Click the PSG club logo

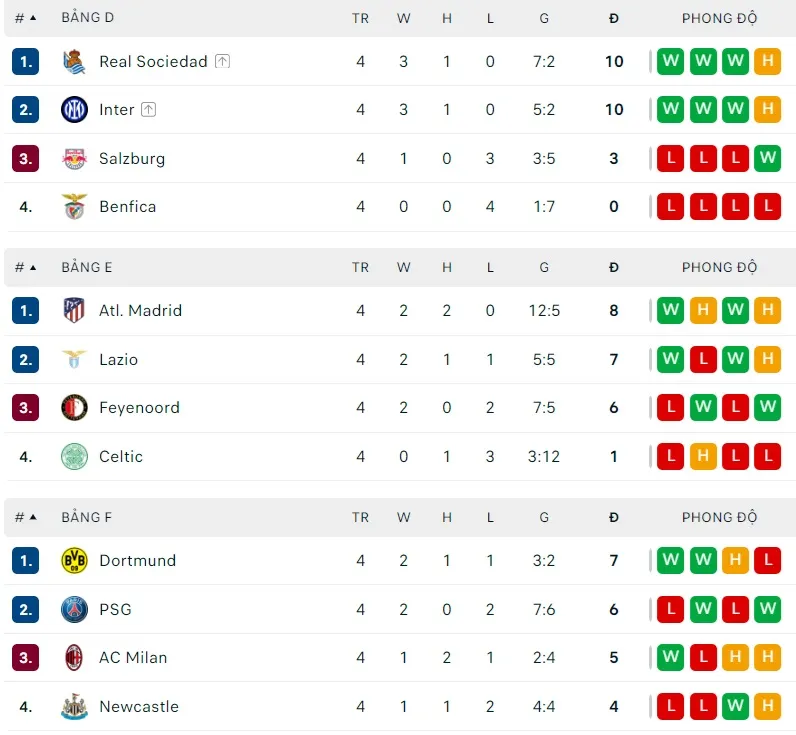tap(75, 609)
